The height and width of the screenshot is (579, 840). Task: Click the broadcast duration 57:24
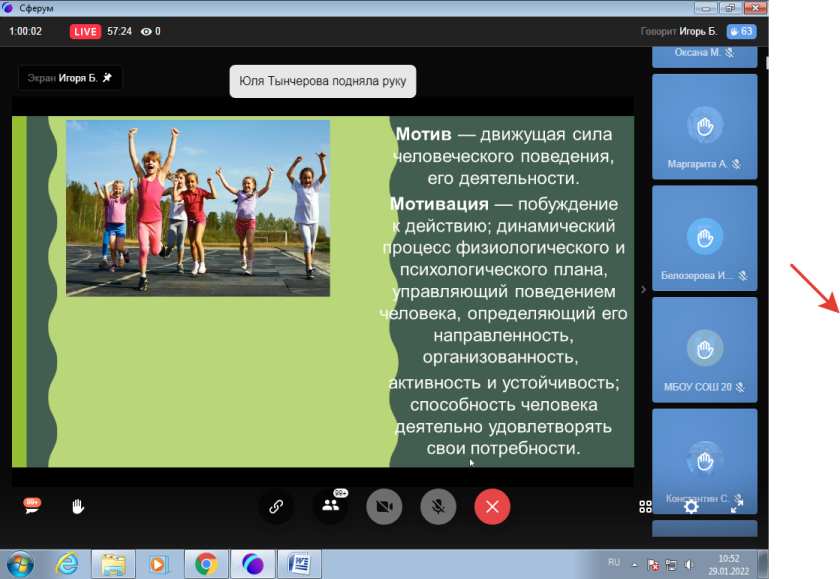coord(119,32)
